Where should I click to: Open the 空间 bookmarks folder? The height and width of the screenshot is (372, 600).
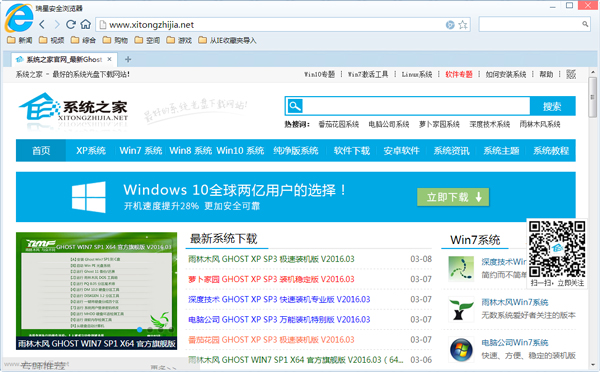(147, 40)
